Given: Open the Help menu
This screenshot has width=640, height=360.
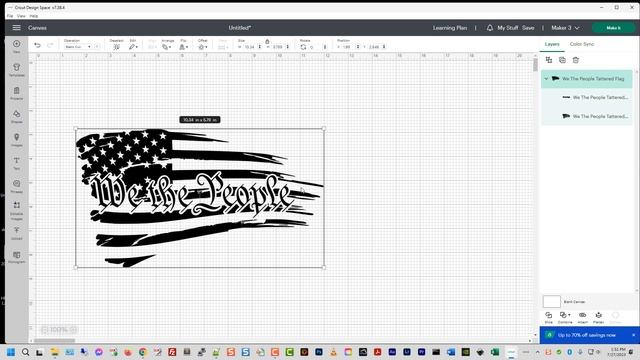Looking at the screenshot, I should 34,16.
